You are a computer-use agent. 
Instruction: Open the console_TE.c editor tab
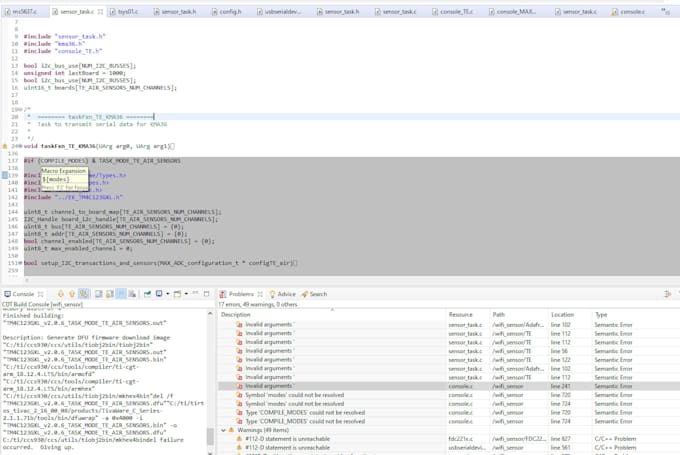[453, 12]
